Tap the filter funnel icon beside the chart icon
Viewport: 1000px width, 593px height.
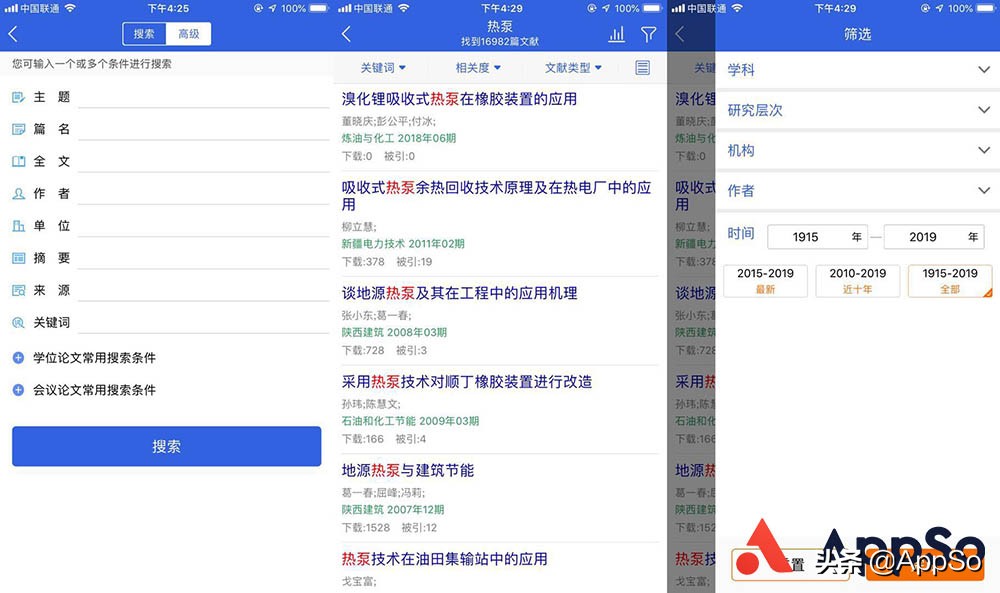click(648, 34)
